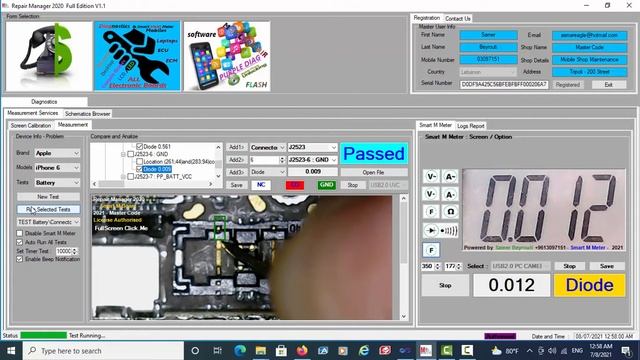Open the Software Flash form
The width and height of the screenshot is (640, 360).
[227, 56]
